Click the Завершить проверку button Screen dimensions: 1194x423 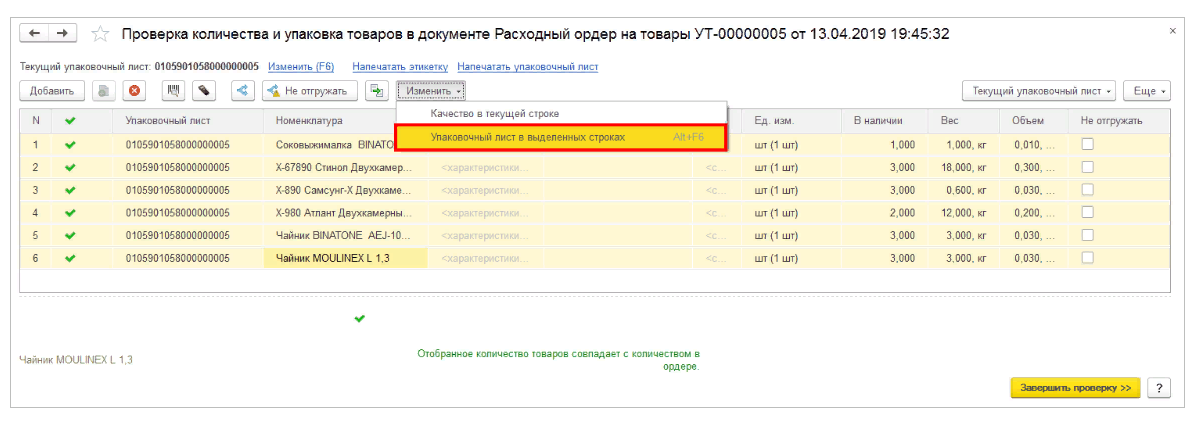(1075, 388)
